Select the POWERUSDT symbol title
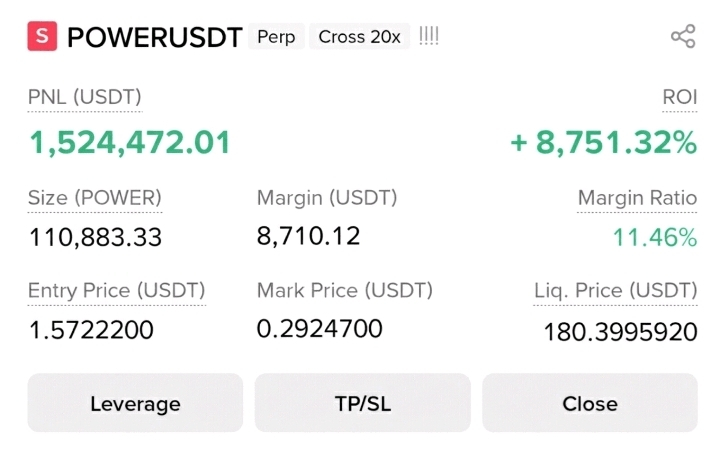Screen dimensions: 720x452 (x=155, y=37)
